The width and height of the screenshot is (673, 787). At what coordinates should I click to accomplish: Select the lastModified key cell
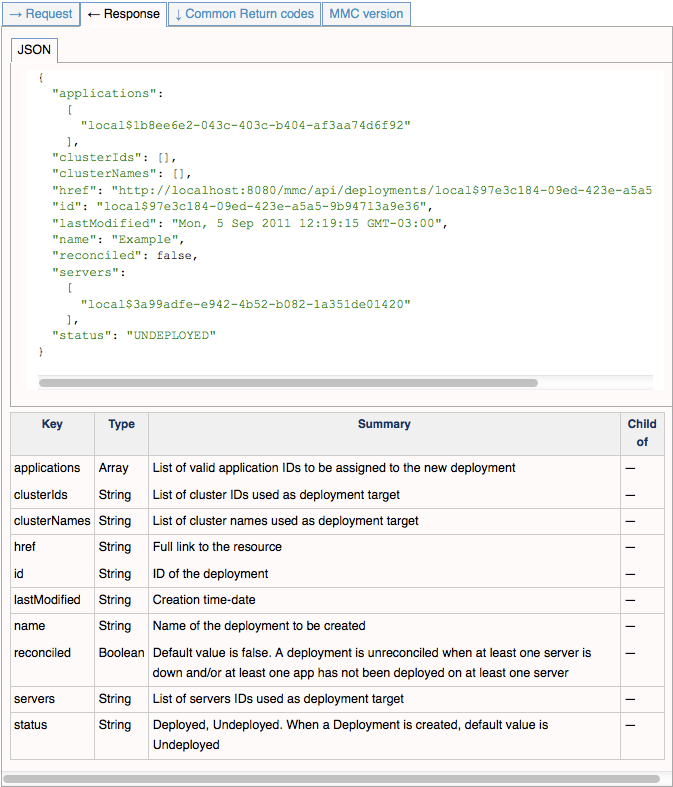click(47, 600)
